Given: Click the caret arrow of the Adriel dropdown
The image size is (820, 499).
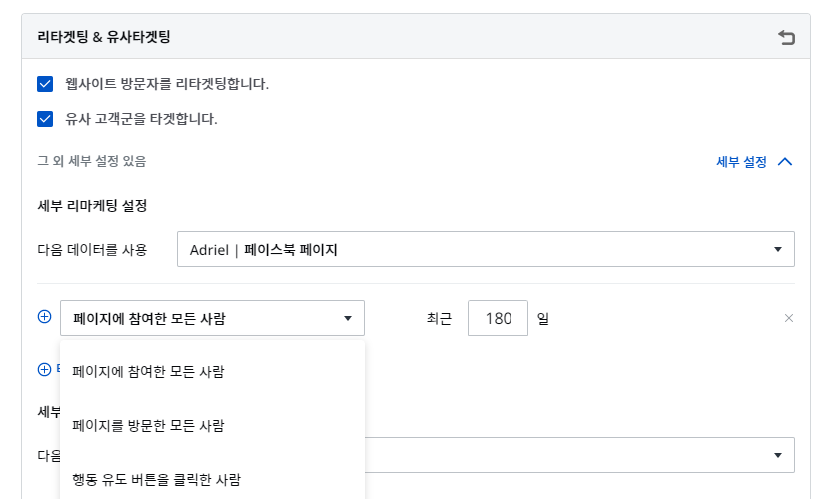Looking at the screenshot, I should 778,250.
